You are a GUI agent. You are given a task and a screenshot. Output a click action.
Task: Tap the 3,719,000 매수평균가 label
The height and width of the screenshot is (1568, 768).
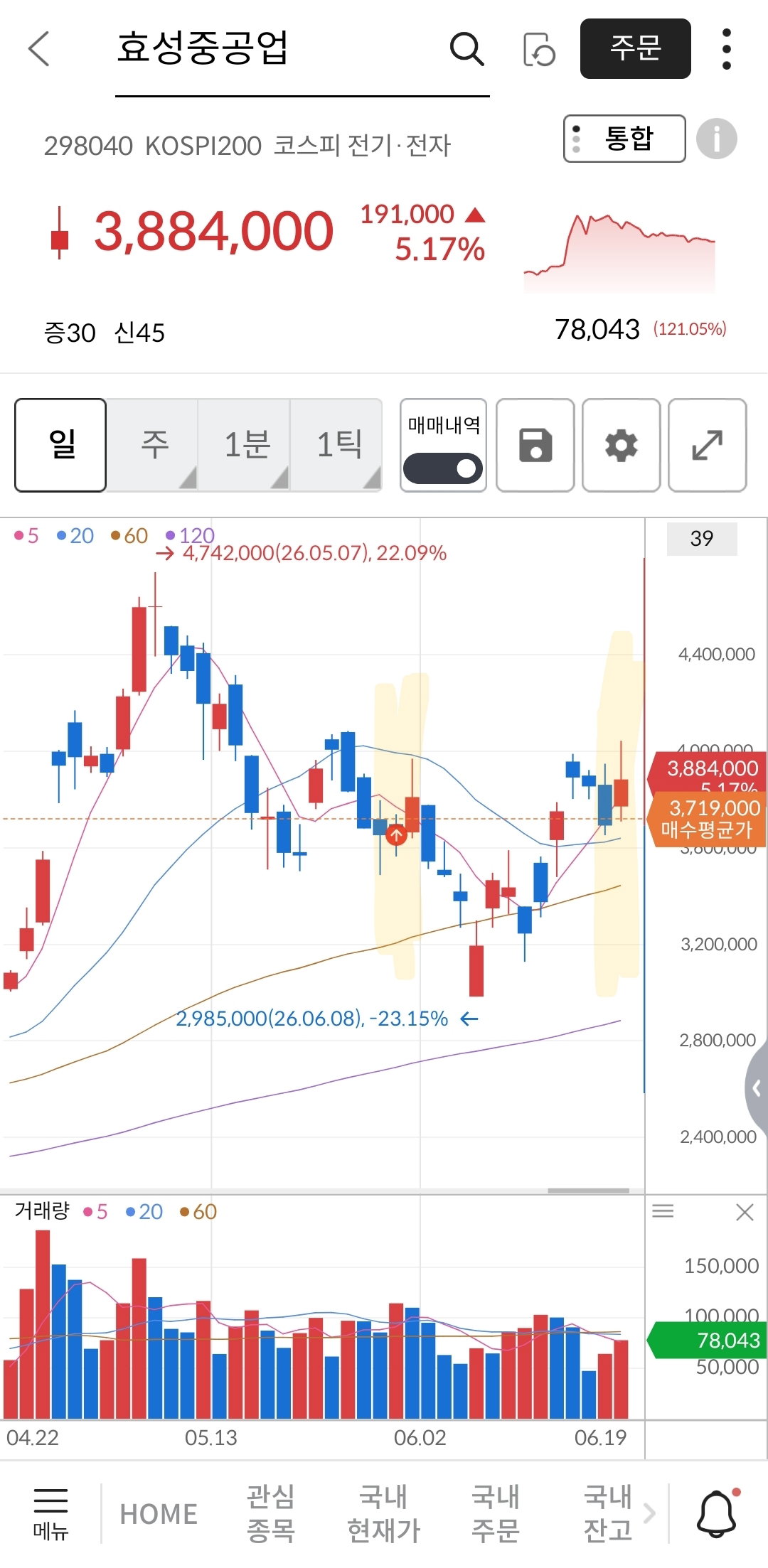coord(708,818)
